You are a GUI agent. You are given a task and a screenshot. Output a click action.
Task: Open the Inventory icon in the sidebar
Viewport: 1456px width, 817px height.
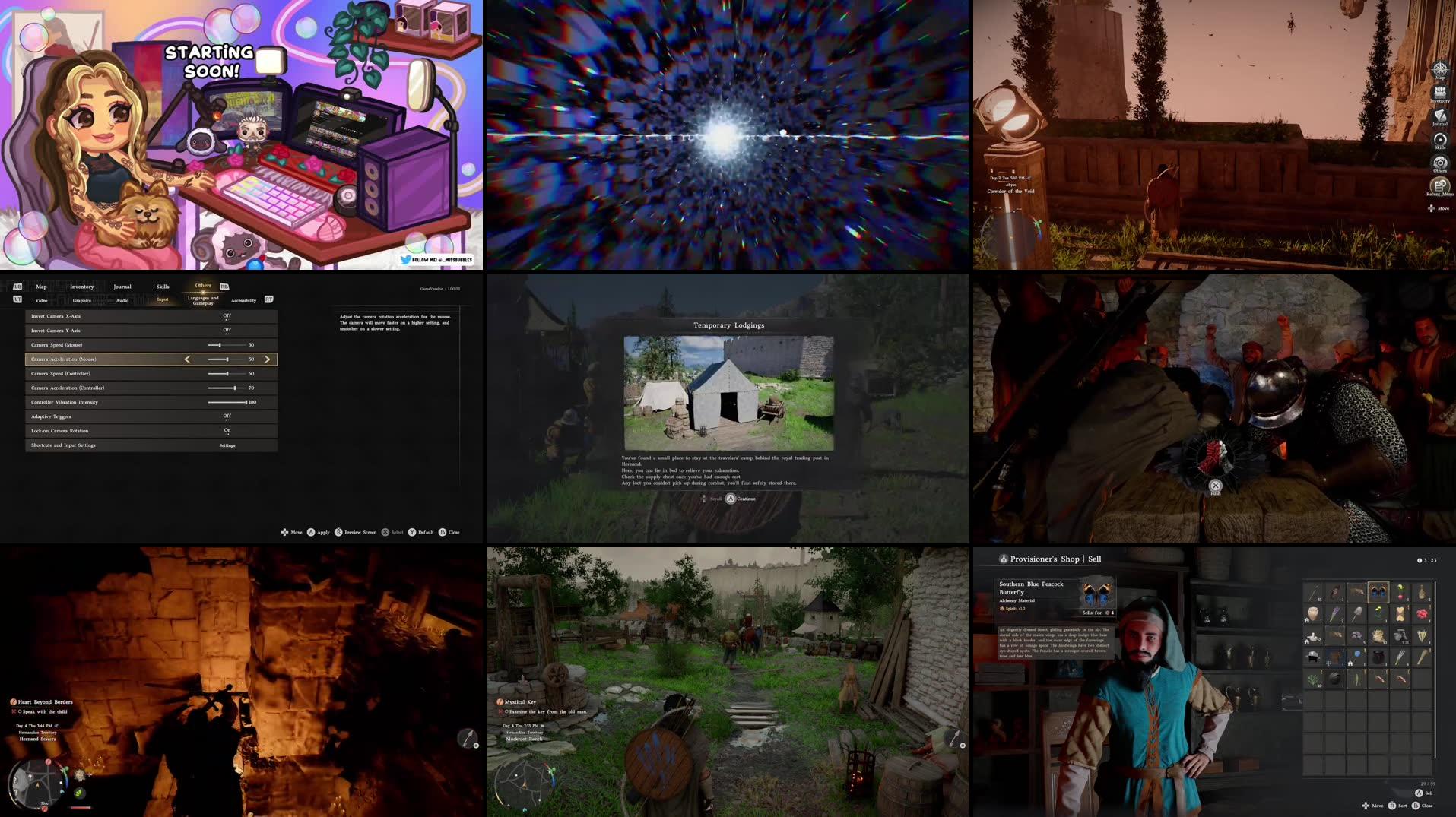click(1439, 92)
